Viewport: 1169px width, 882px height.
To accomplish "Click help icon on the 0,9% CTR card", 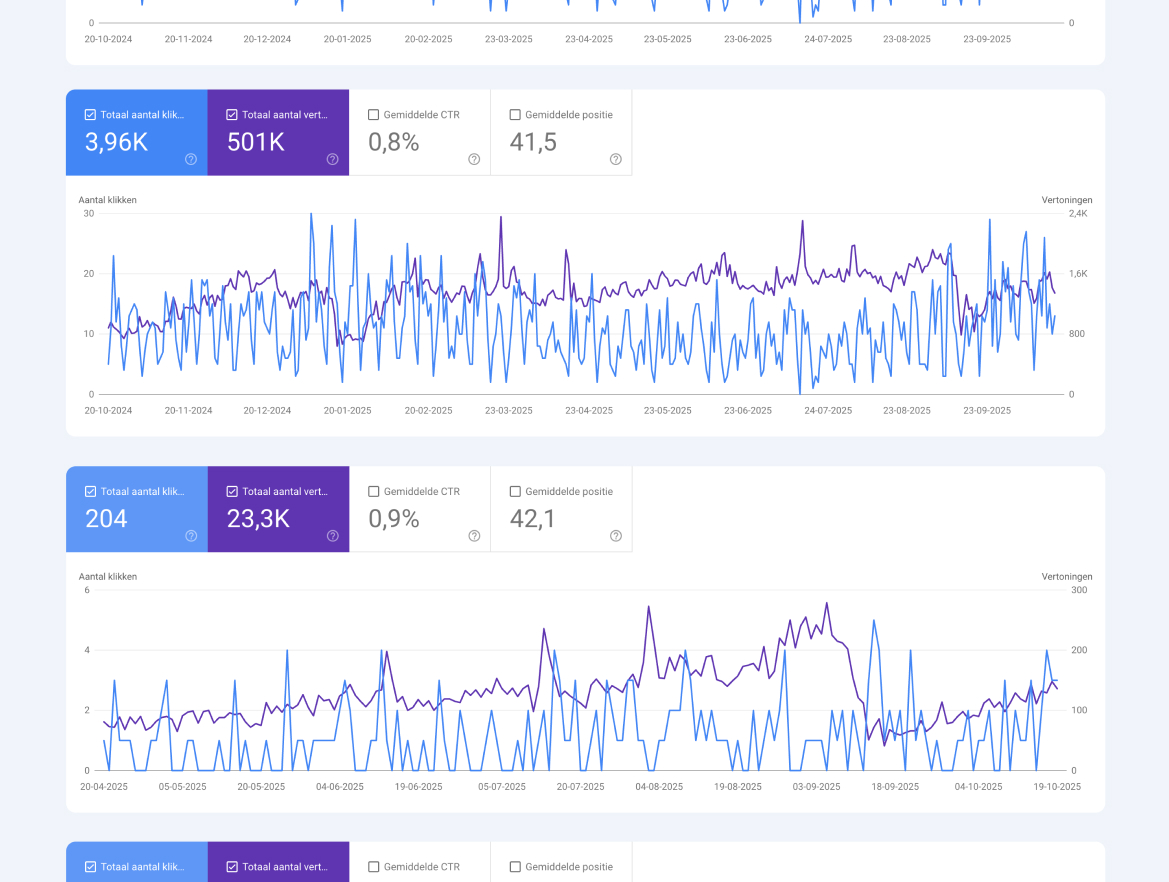I will coord(474,536).
